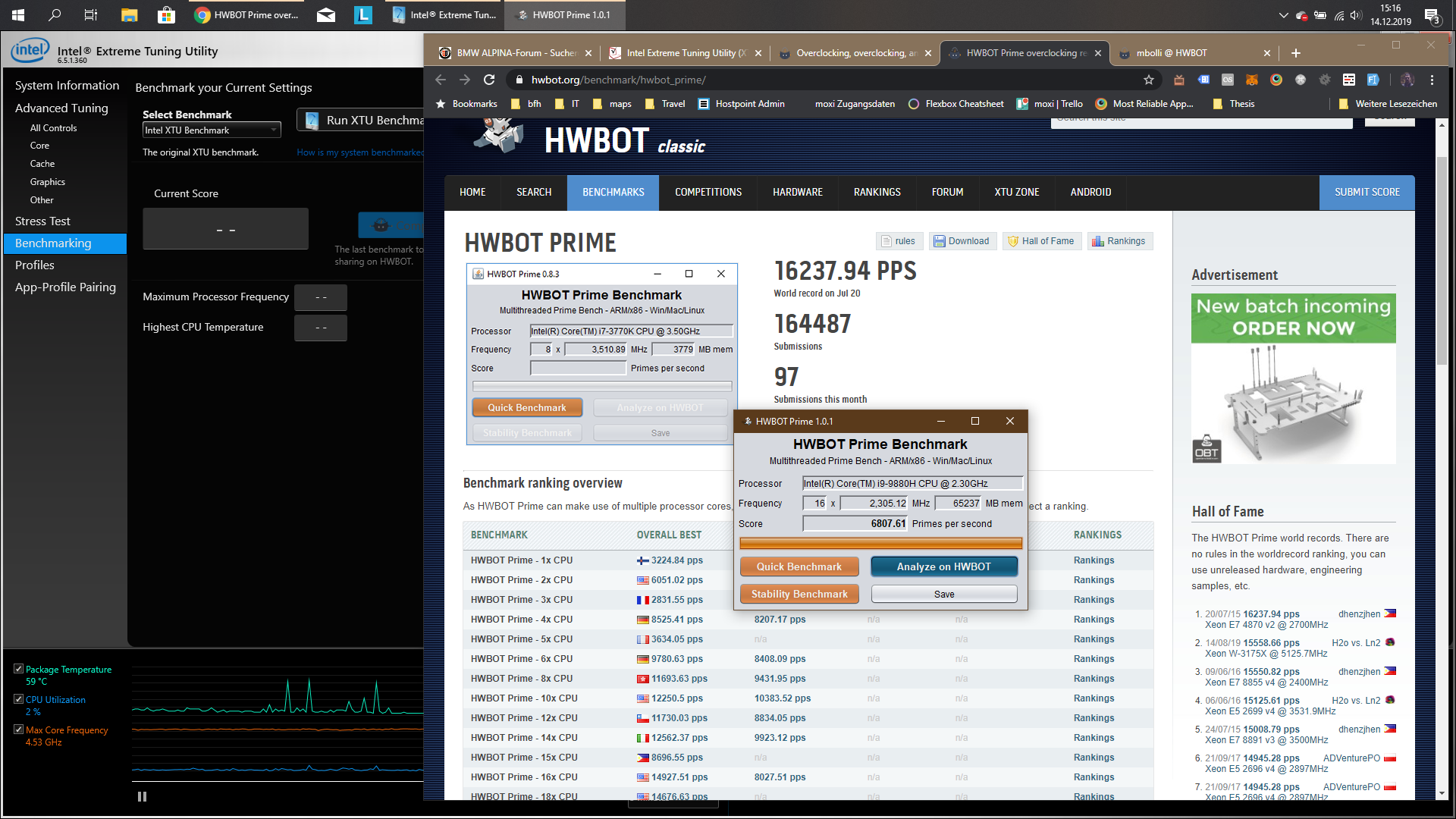Image resolution: width=1456 pixels, height=819 pixels.
Task: Click the colorful eye extension icon
Action: 1276,80
